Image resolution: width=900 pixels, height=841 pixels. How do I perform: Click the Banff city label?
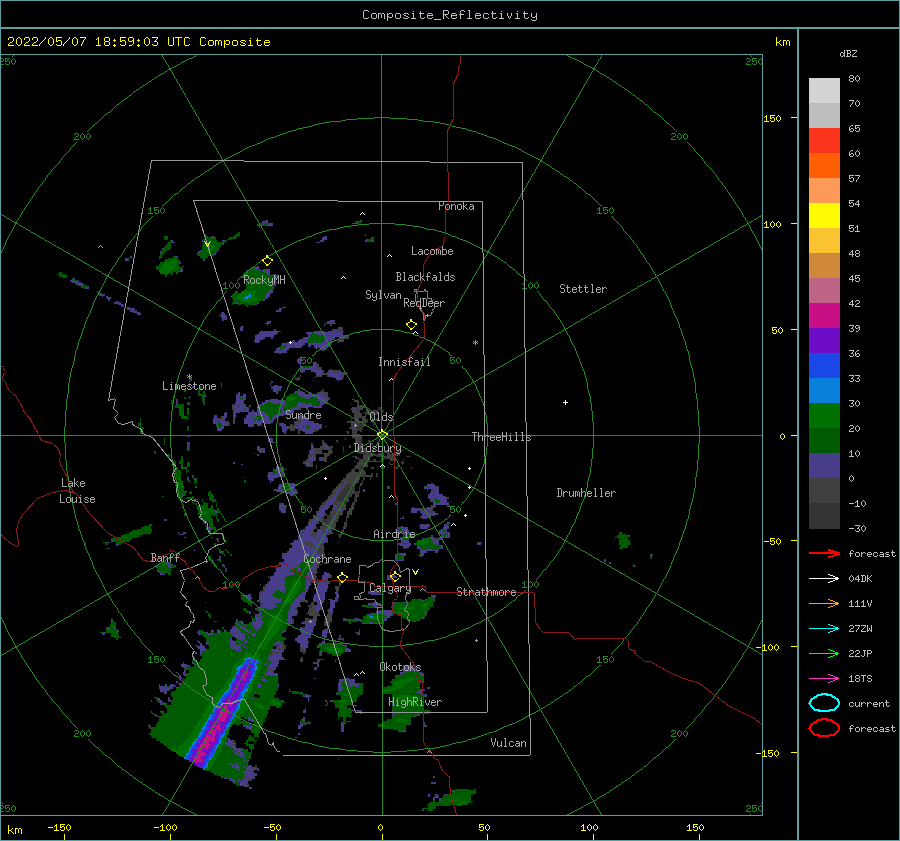[165, 557]
